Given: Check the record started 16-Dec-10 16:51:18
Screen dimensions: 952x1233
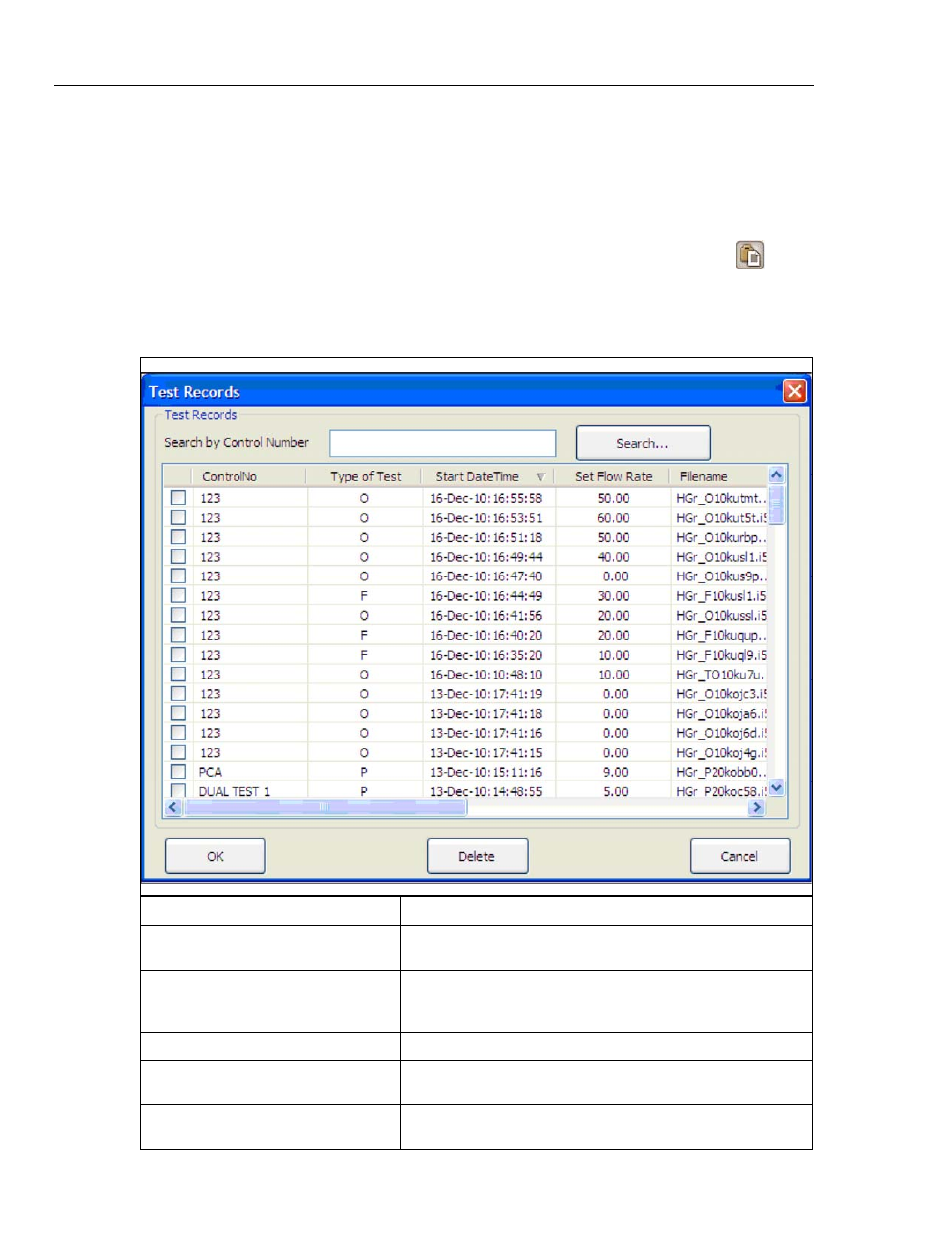Looking at the screenshot, I should 178,537.
